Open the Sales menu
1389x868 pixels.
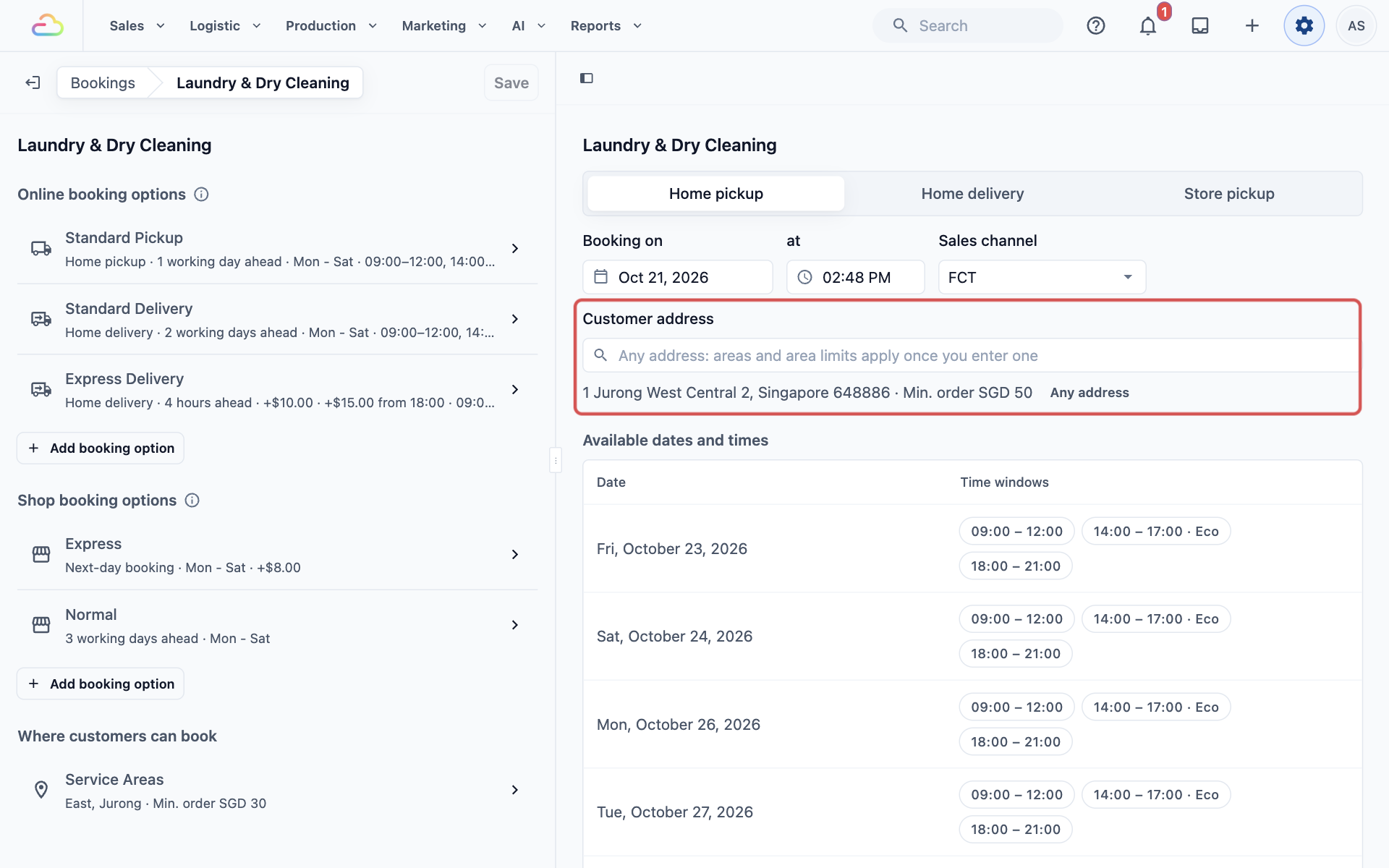[x=137, y=25]
